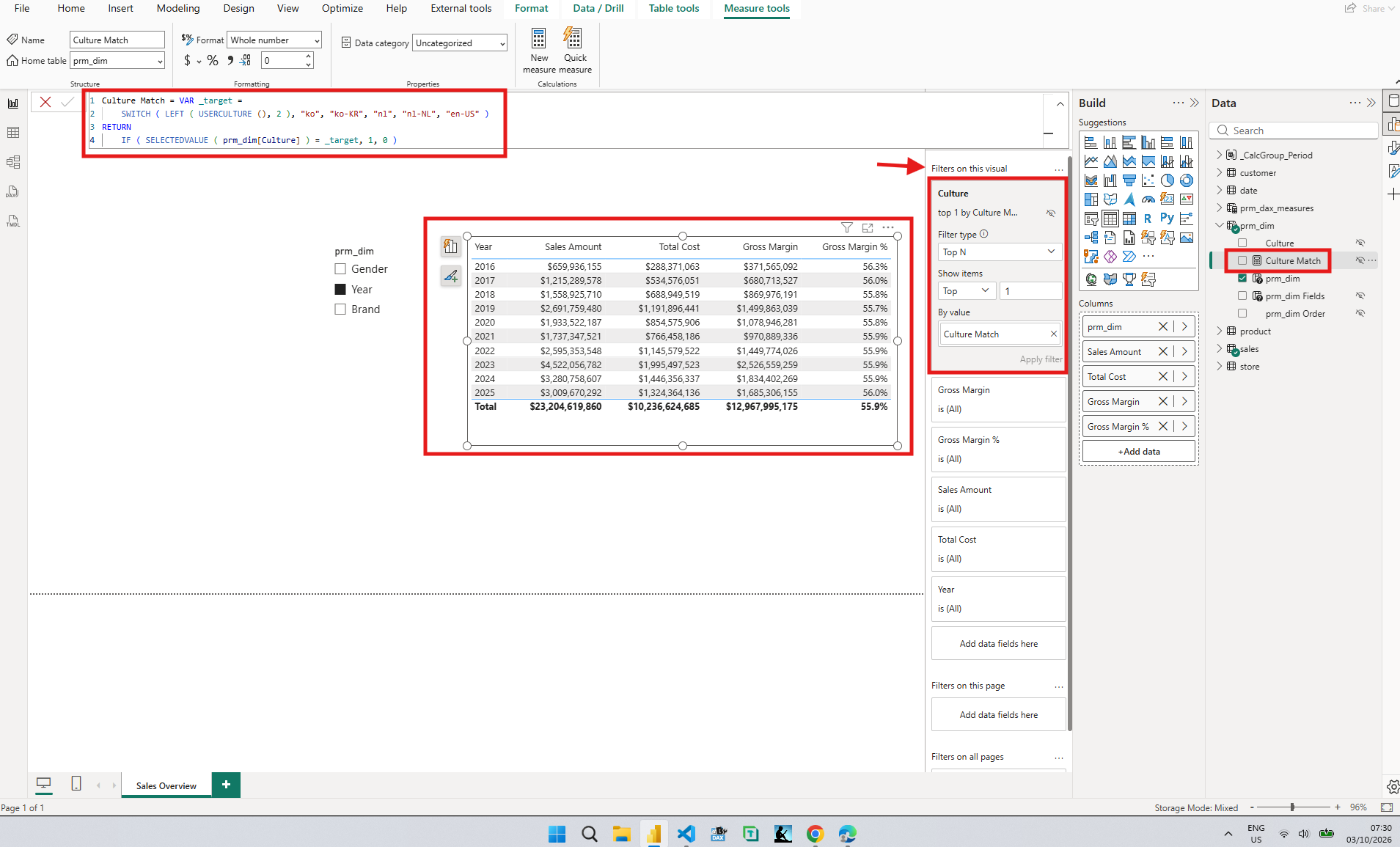Select the Python visual icon

click(x=1167, y=218)
